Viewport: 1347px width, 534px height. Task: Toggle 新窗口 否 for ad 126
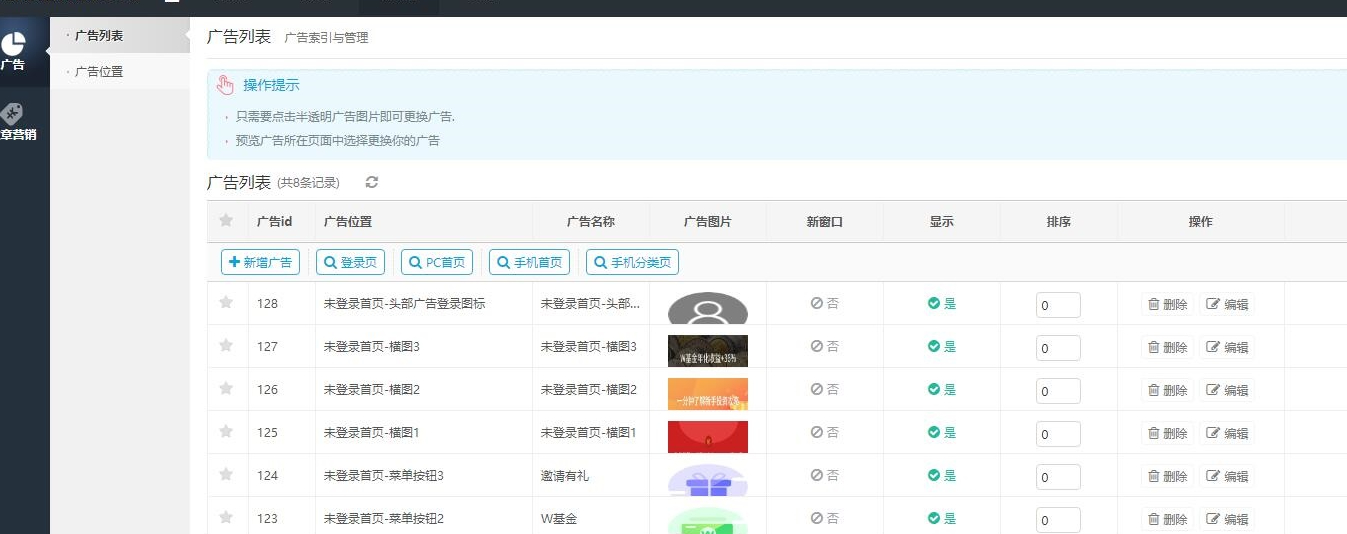coord(825,389)
